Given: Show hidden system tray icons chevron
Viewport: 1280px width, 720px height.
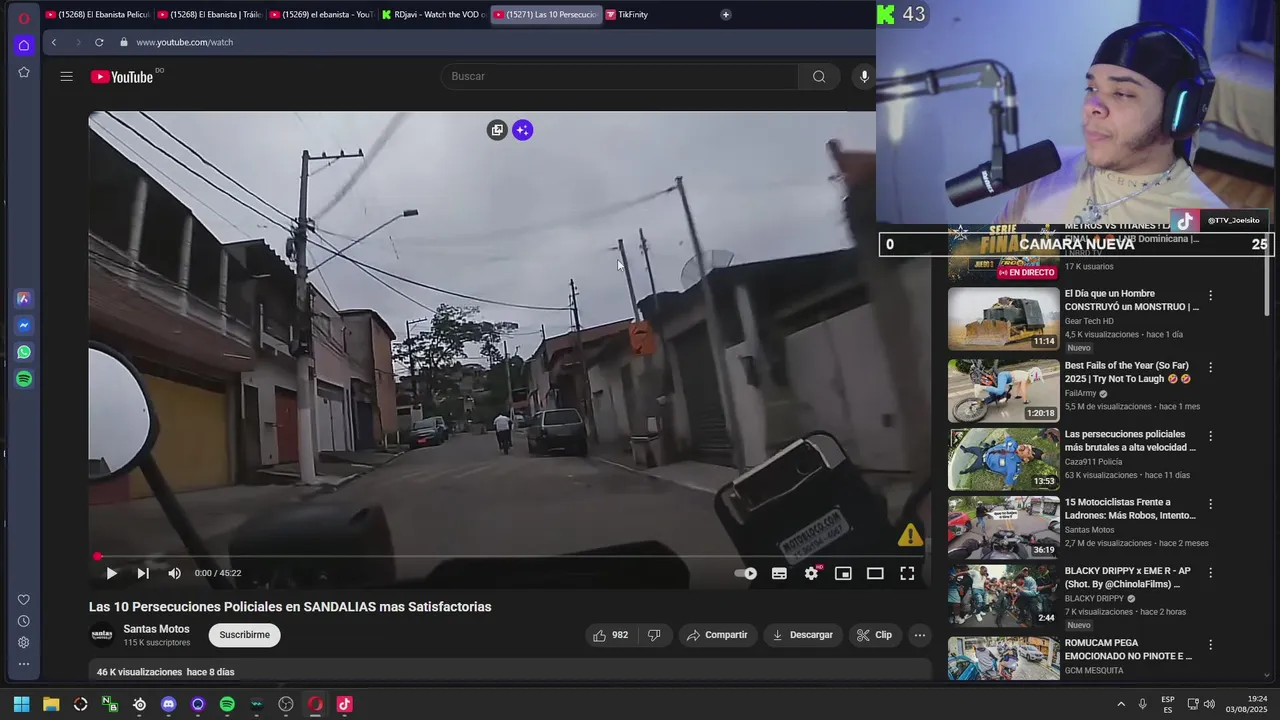Looking at the screenshot, I should (x=1121, y=704).
